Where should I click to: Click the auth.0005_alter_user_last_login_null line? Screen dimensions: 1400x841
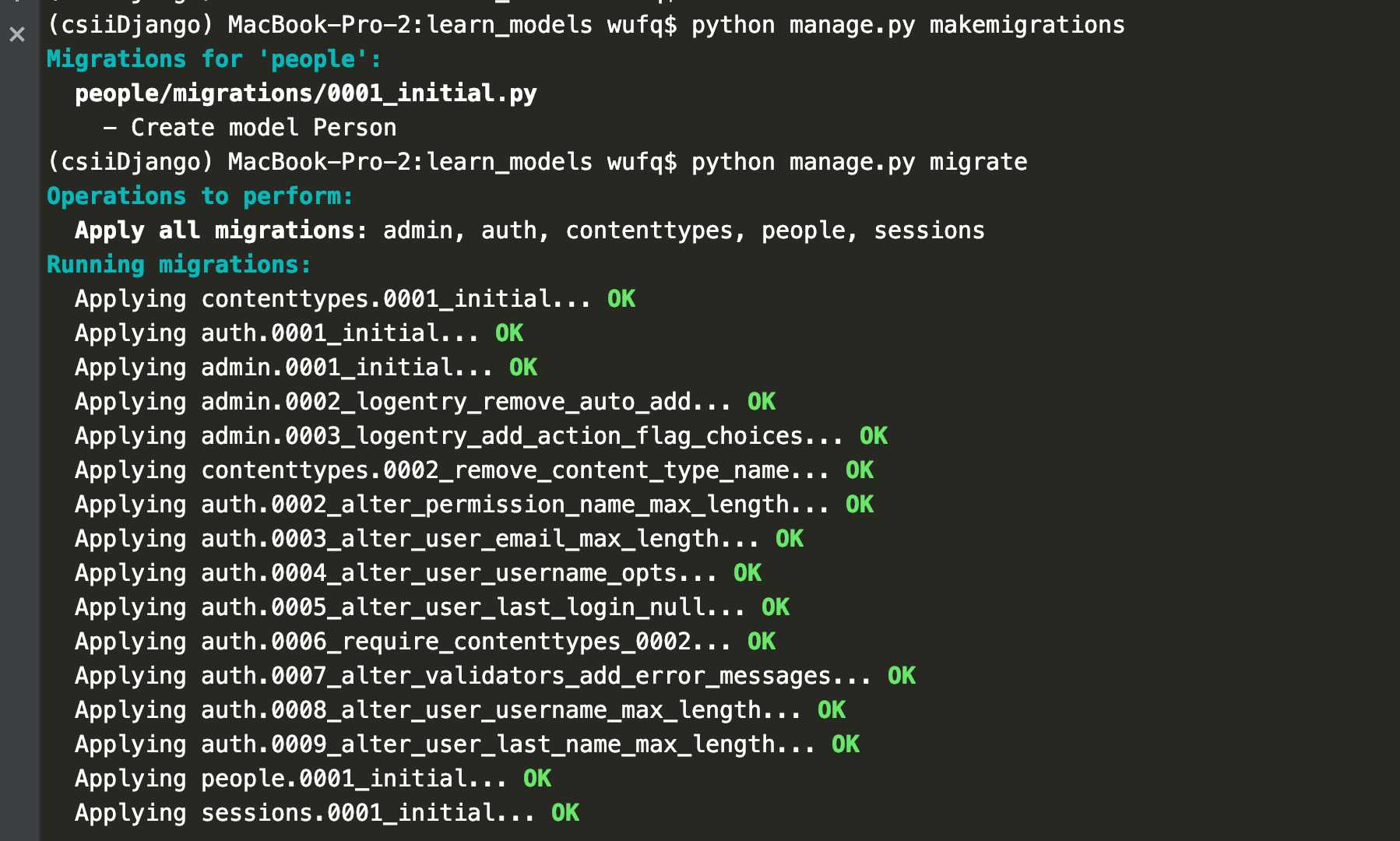432,607
